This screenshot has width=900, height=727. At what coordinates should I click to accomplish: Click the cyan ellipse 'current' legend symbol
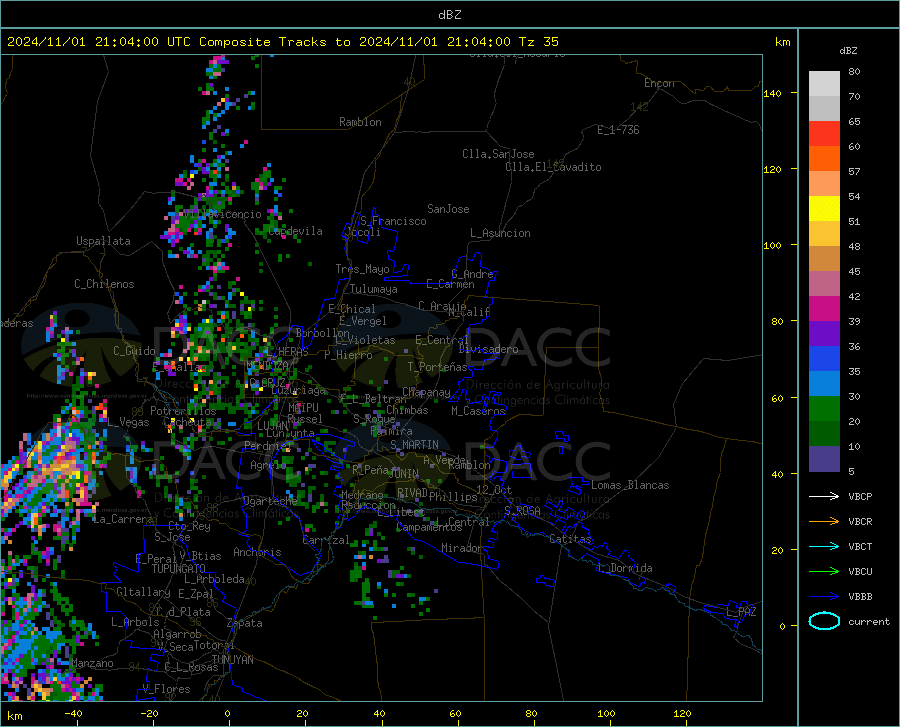(824, 621)
